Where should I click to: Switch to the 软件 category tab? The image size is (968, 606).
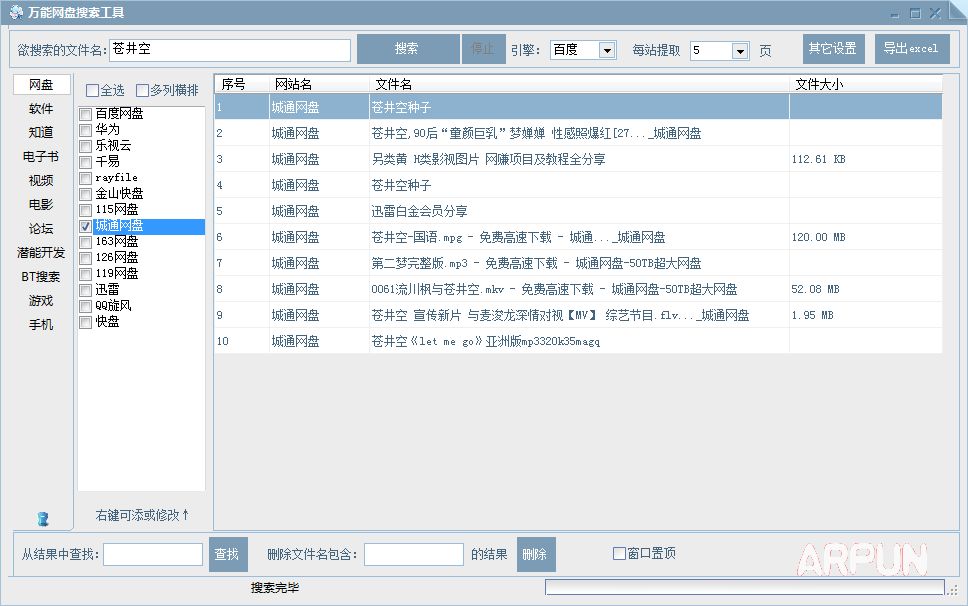tap(40, 108)
